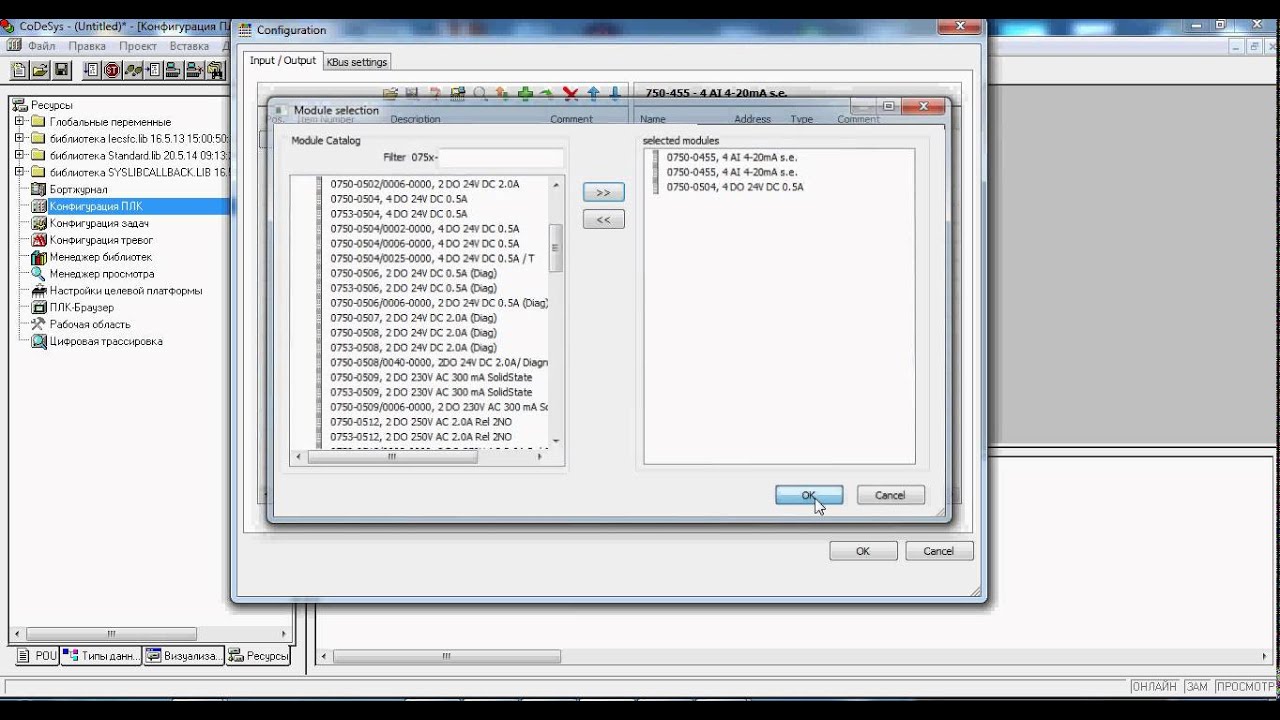Click the New file toolbar icon

click(19, 70)
